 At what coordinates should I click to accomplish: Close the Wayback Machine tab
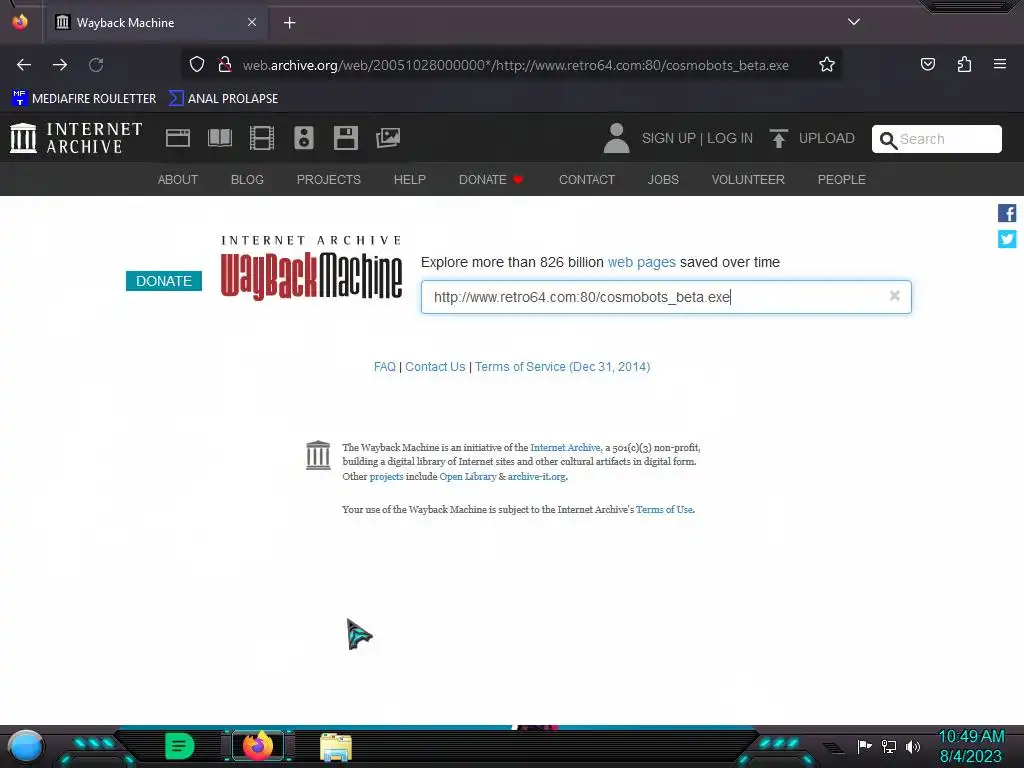[252, 22]
